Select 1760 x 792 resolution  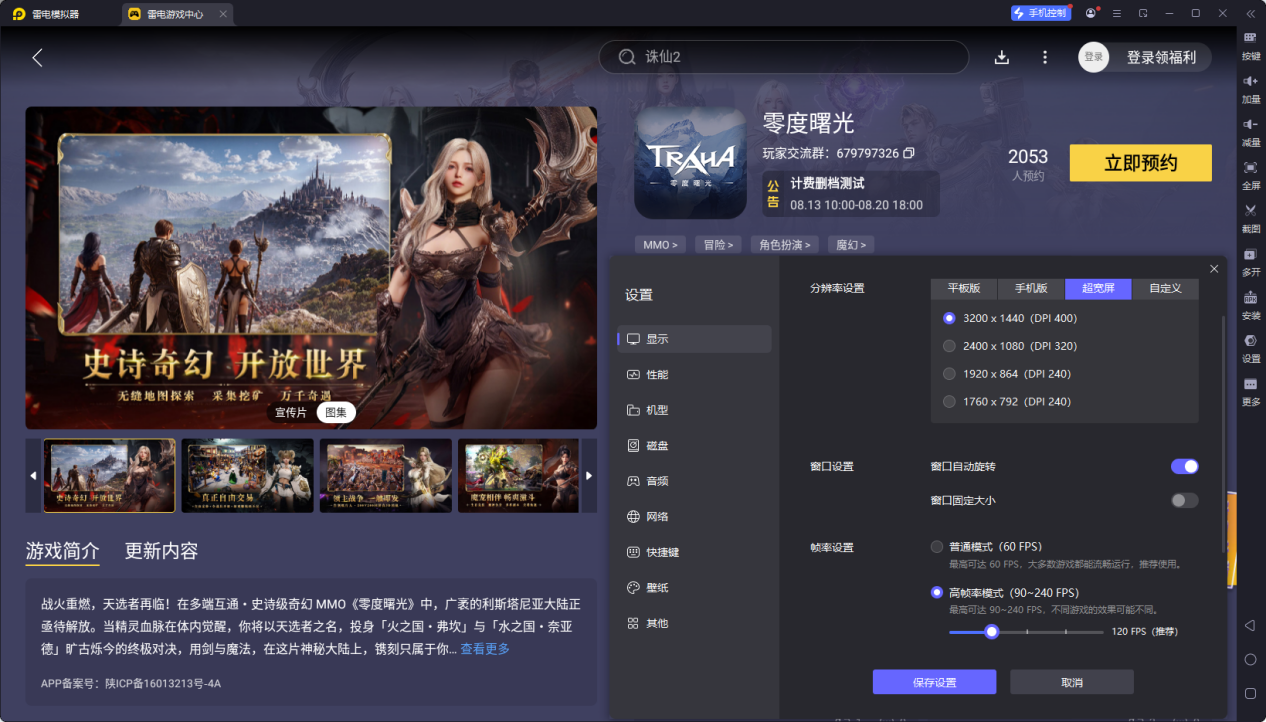(949, 401)
